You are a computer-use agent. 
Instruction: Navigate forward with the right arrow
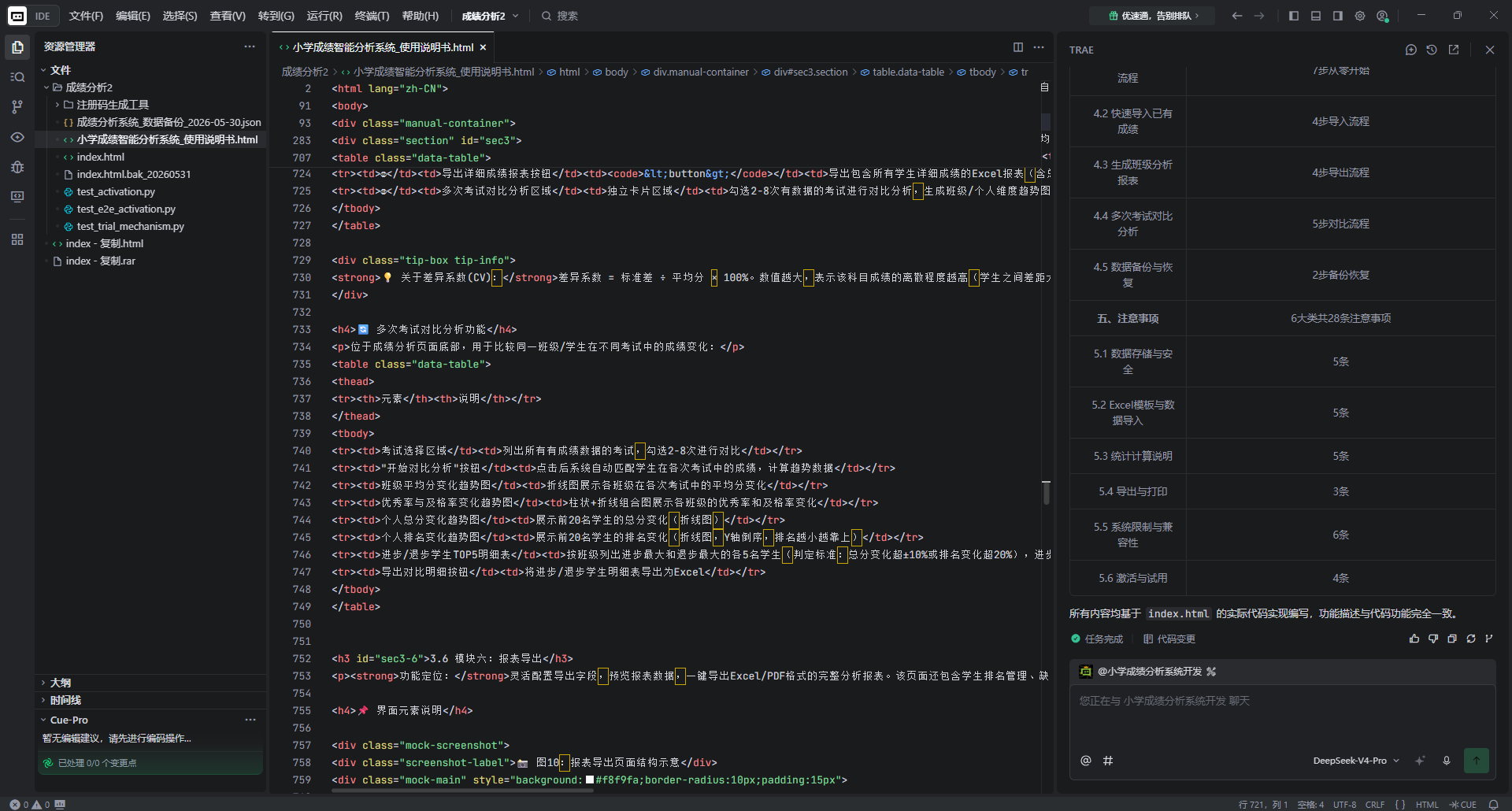pyautogui.click(x=1259, y=16)
